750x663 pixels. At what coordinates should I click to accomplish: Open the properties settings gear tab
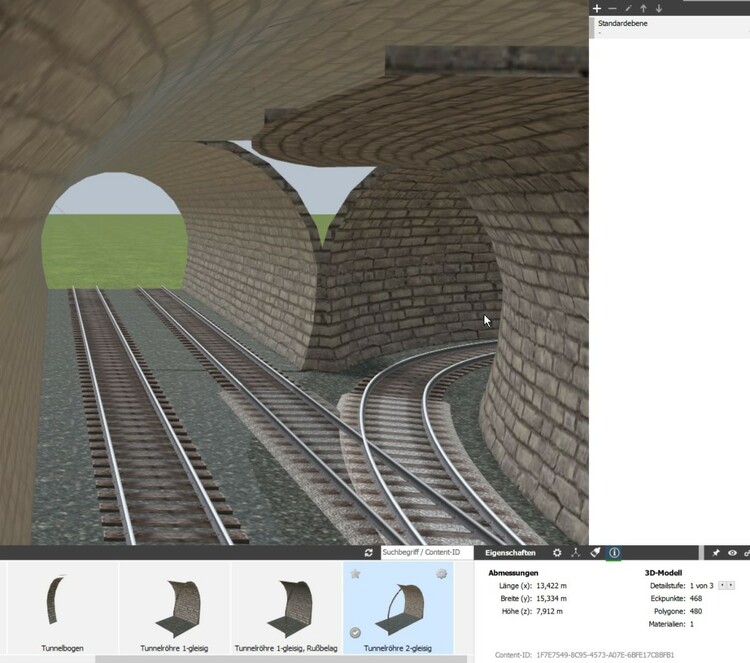(557, 552)
